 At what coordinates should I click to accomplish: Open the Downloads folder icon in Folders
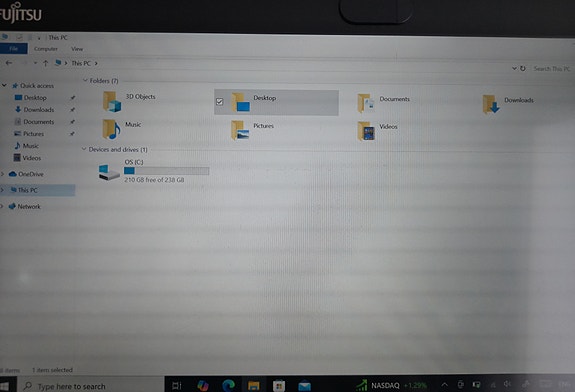491,104
